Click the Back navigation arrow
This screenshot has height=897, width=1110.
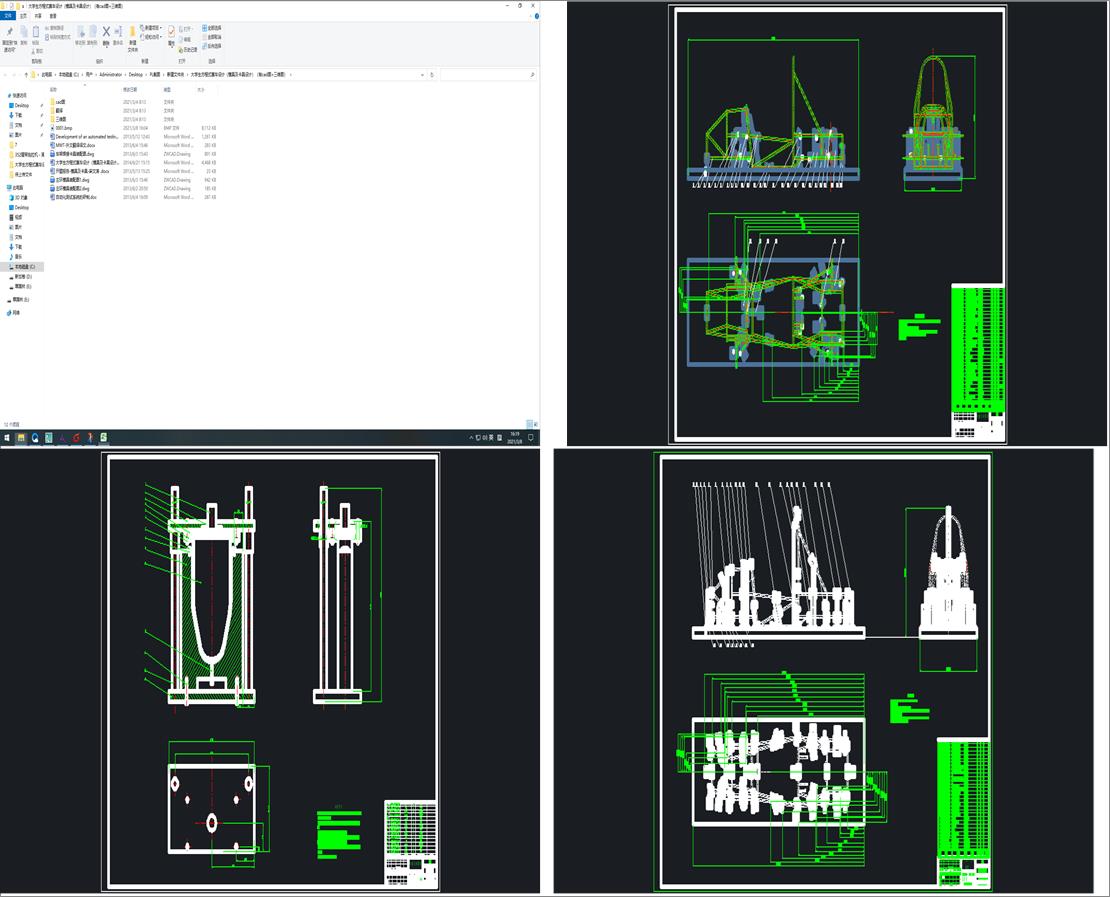pos(5,74)
